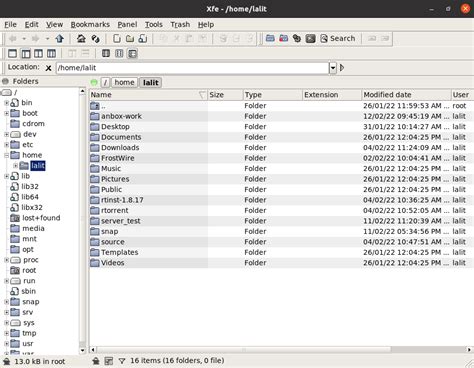This screenshot has height=368, width=474.
Task: Open the Help menu
Action: pos(206,25)
